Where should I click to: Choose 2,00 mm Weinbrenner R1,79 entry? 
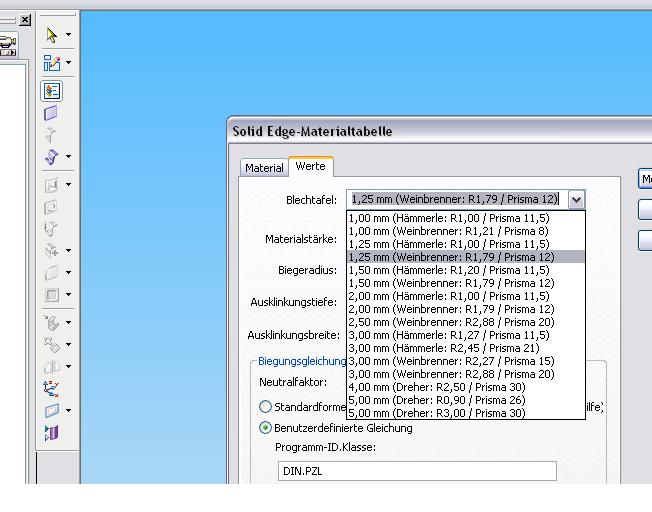pyautogui.click(x=466, y=309)
